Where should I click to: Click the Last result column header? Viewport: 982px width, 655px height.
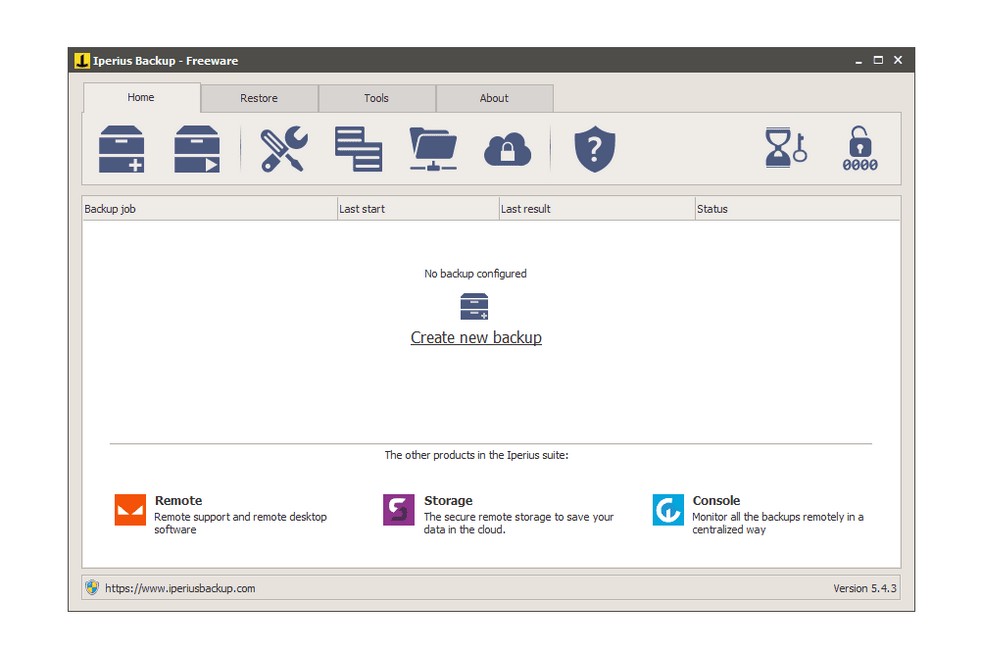pos(597,209)
